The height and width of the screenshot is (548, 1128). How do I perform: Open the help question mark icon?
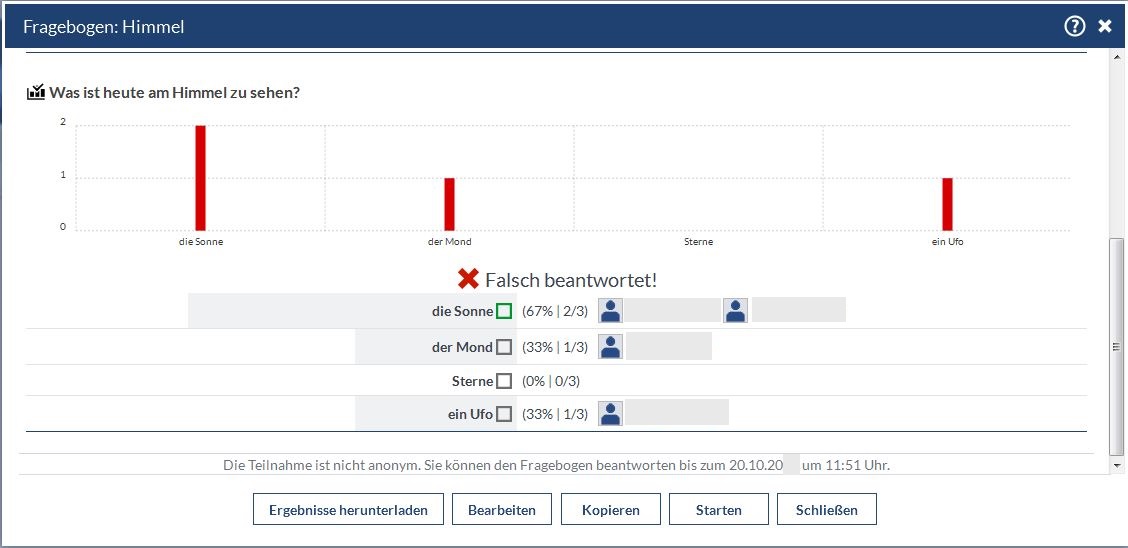(x=1074, y=26)
